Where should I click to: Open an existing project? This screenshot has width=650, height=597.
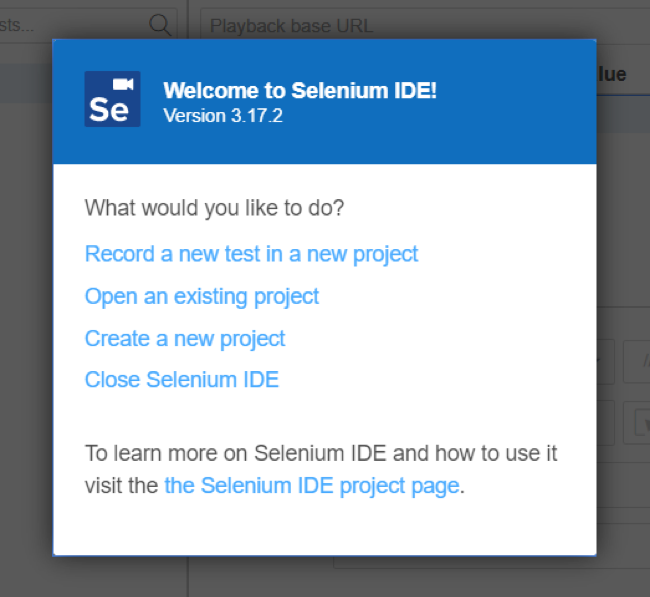click(202, 297)
